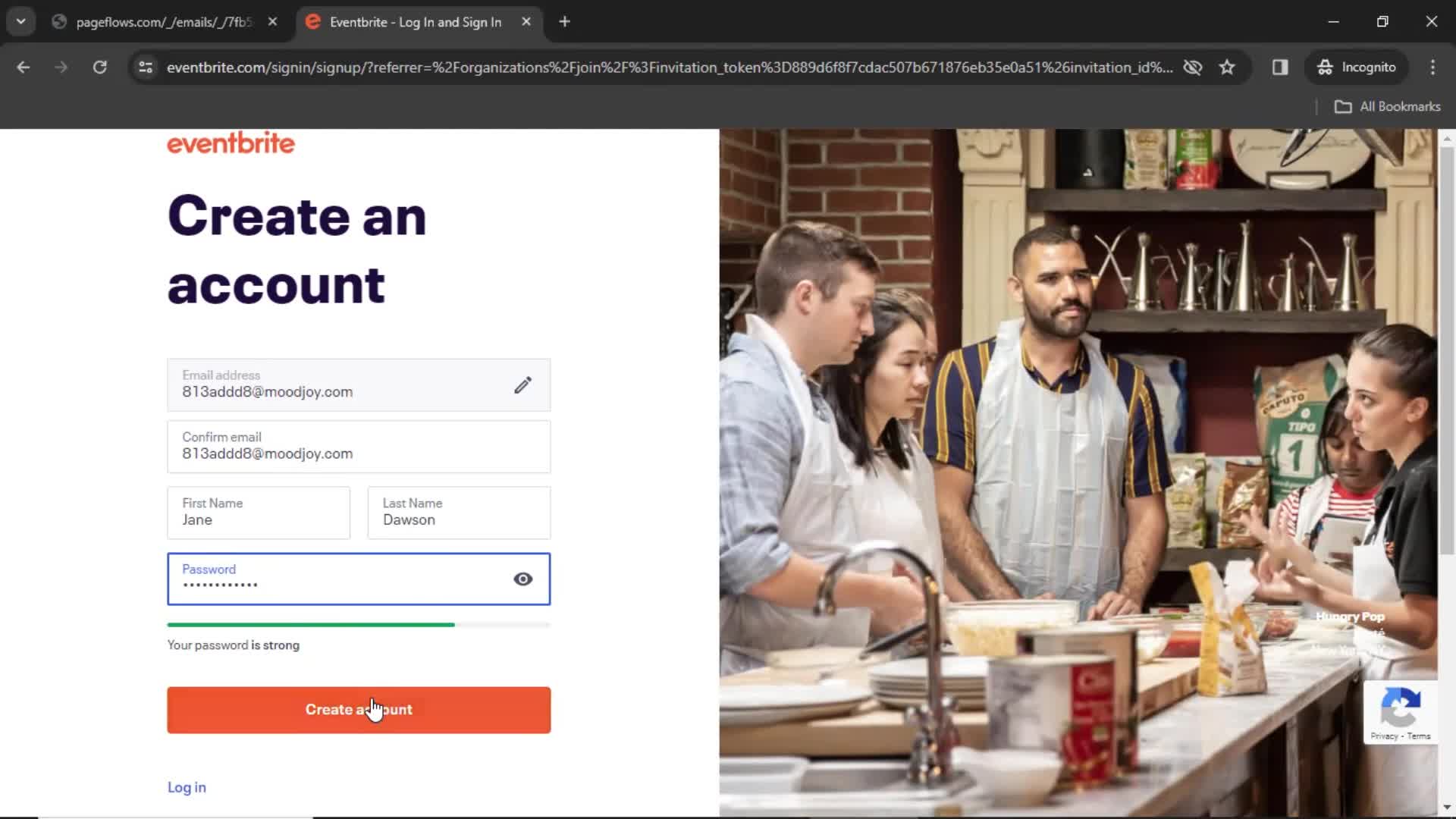Go back with browser back arrow
Image resolution: width=1456 pixels, height=819 pixels.
coord(24,67)
